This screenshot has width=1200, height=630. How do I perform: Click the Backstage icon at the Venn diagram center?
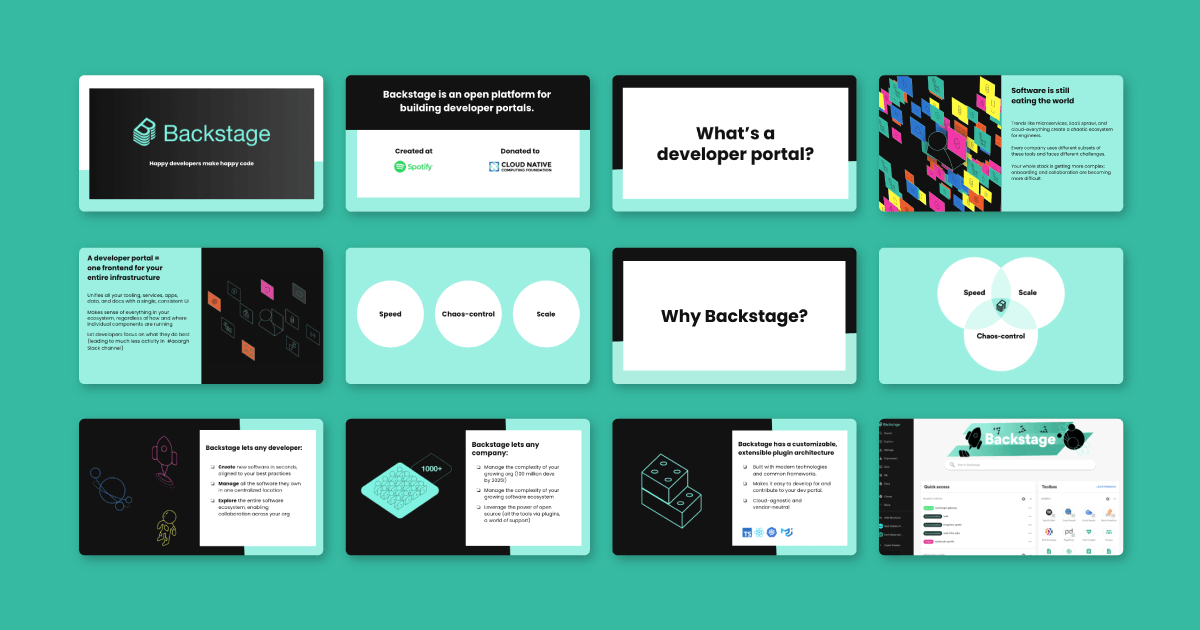tap(1000, 305)
